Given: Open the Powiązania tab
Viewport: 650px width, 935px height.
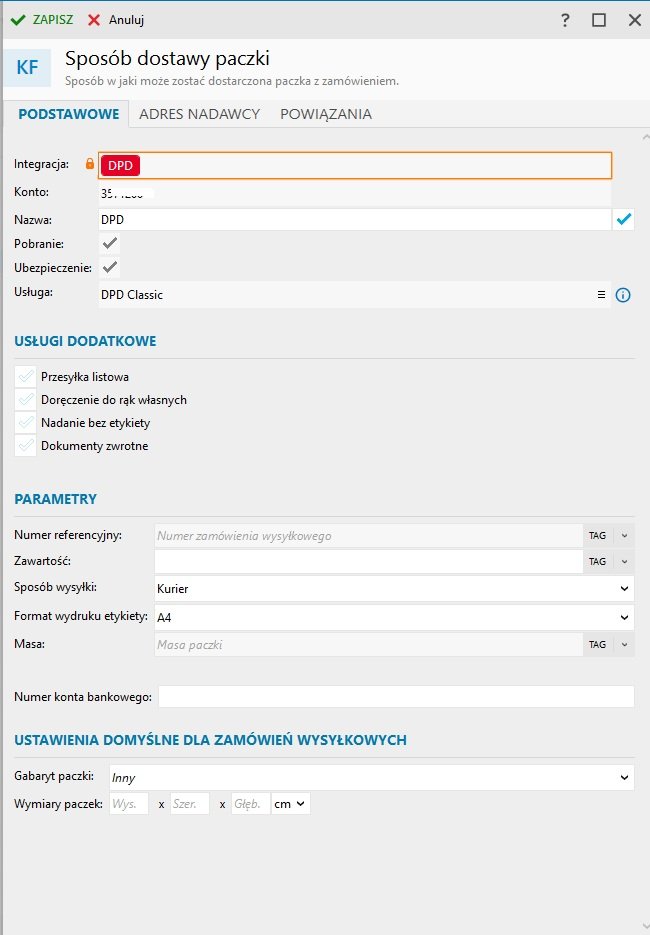Looking at the screenshot, I should [x=326, y=114].
